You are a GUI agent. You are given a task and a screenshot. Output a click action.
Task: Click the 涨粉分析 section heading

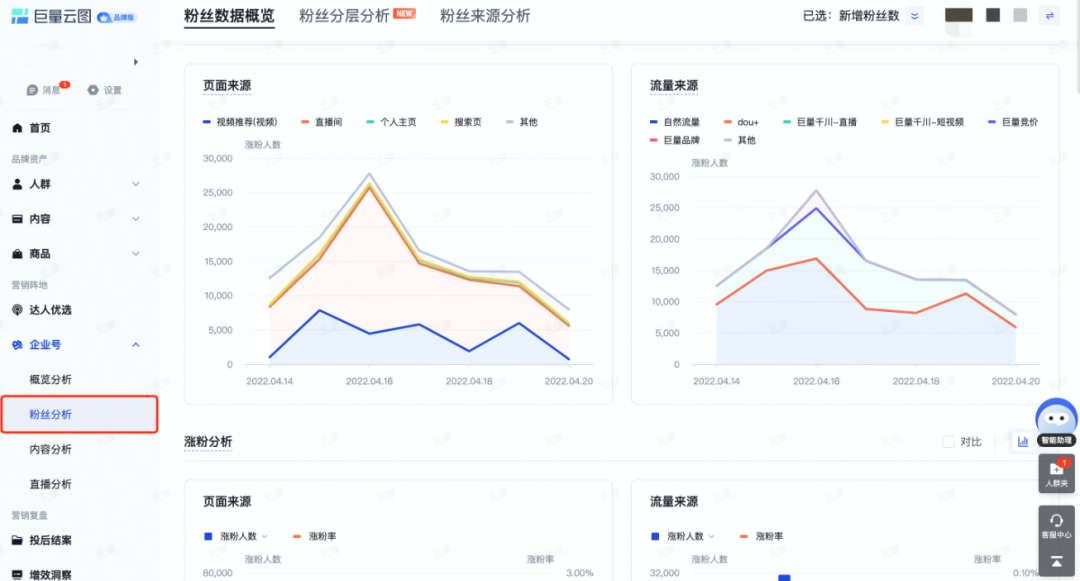[x=208, y=441]
